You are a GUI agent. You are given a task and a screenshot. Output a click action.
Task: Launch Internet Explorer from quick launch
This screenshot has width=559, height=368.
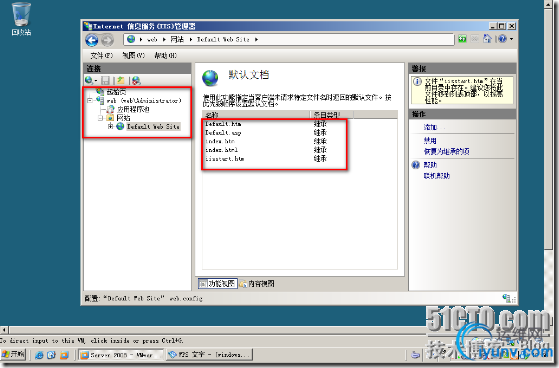(x=39, y=355)
